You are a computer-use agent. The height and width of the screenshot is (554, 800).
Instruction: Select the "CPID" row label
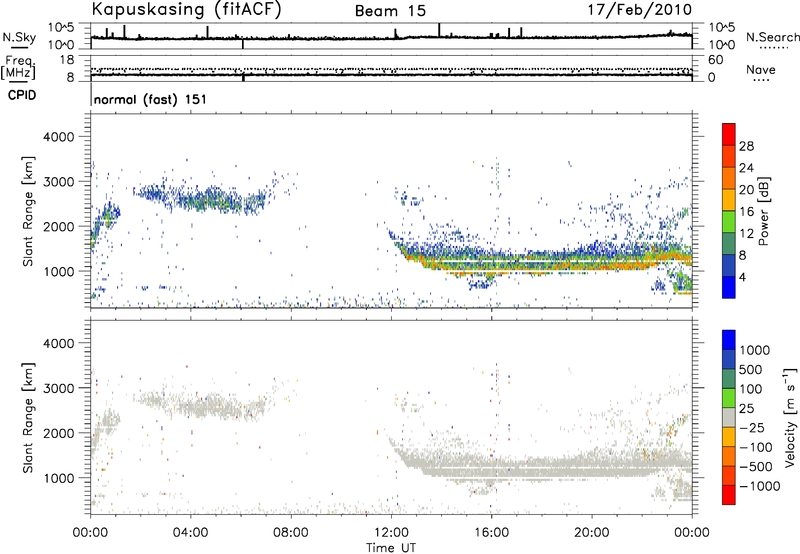[22, 95]
